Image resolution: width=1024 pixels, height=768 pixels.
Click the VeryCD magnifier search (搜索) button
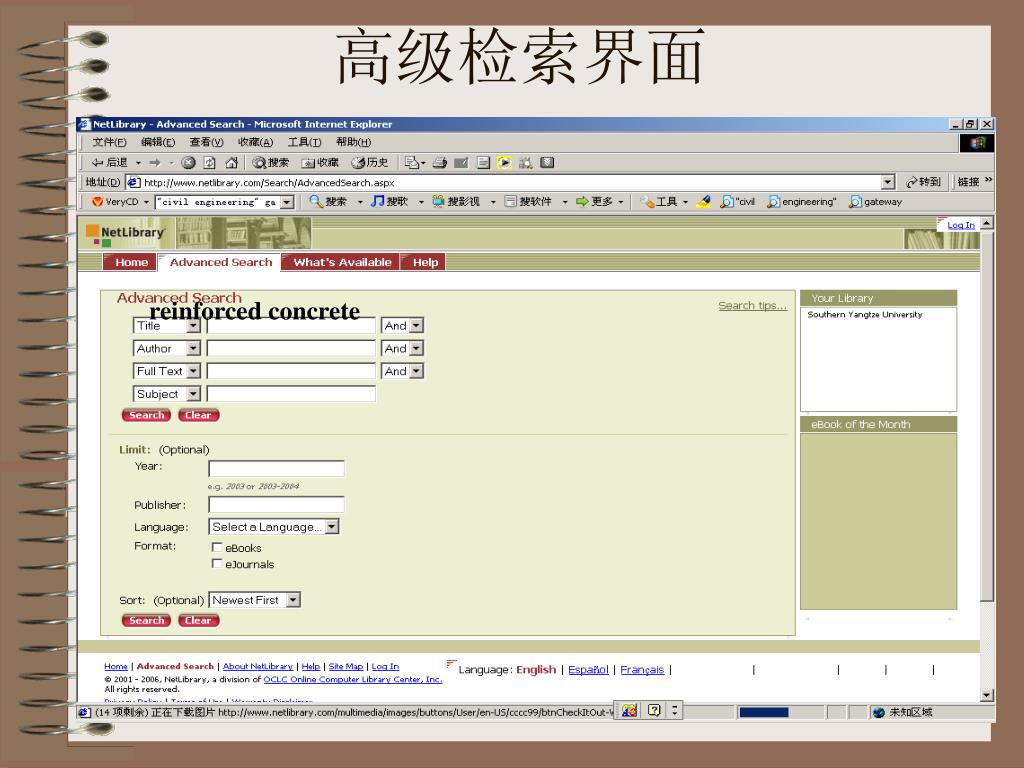[x=328, y=202]
